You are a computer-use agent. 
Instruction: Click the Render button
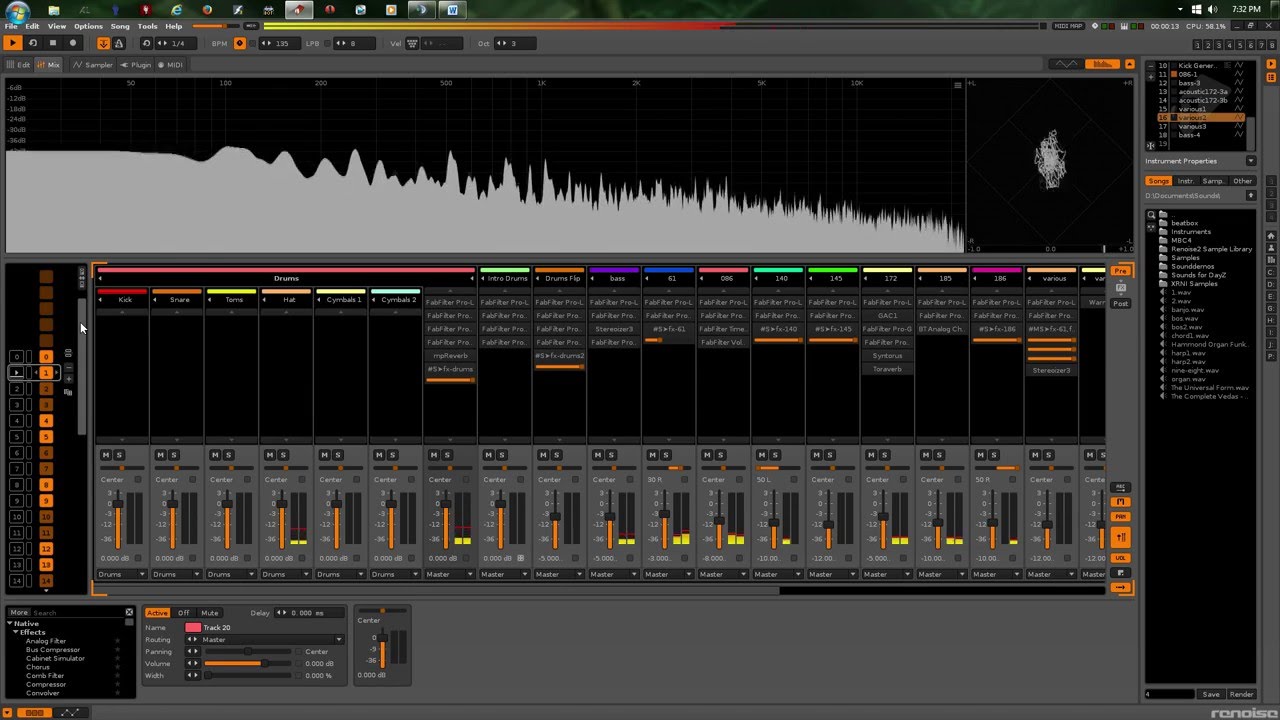tap(1241, 694)
